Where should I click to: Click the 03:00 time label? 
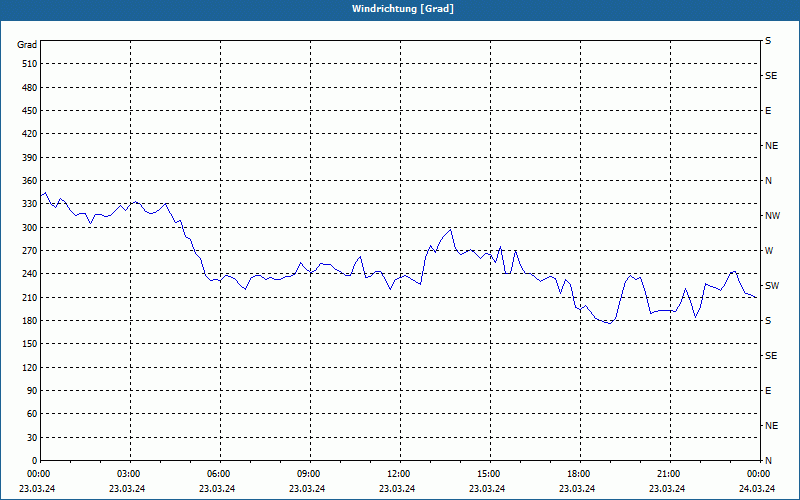point(131,474)
